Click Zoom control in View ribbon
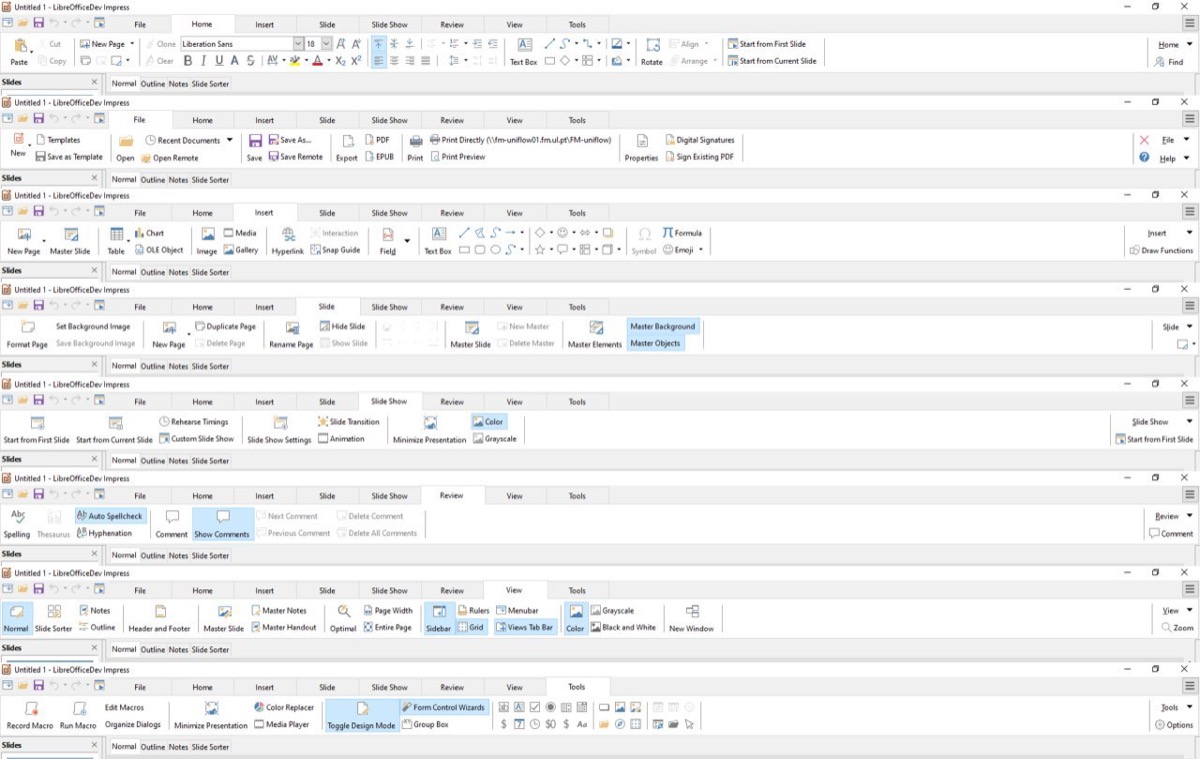Screen dimensions: 1200x759 (x=1177, y=627)
